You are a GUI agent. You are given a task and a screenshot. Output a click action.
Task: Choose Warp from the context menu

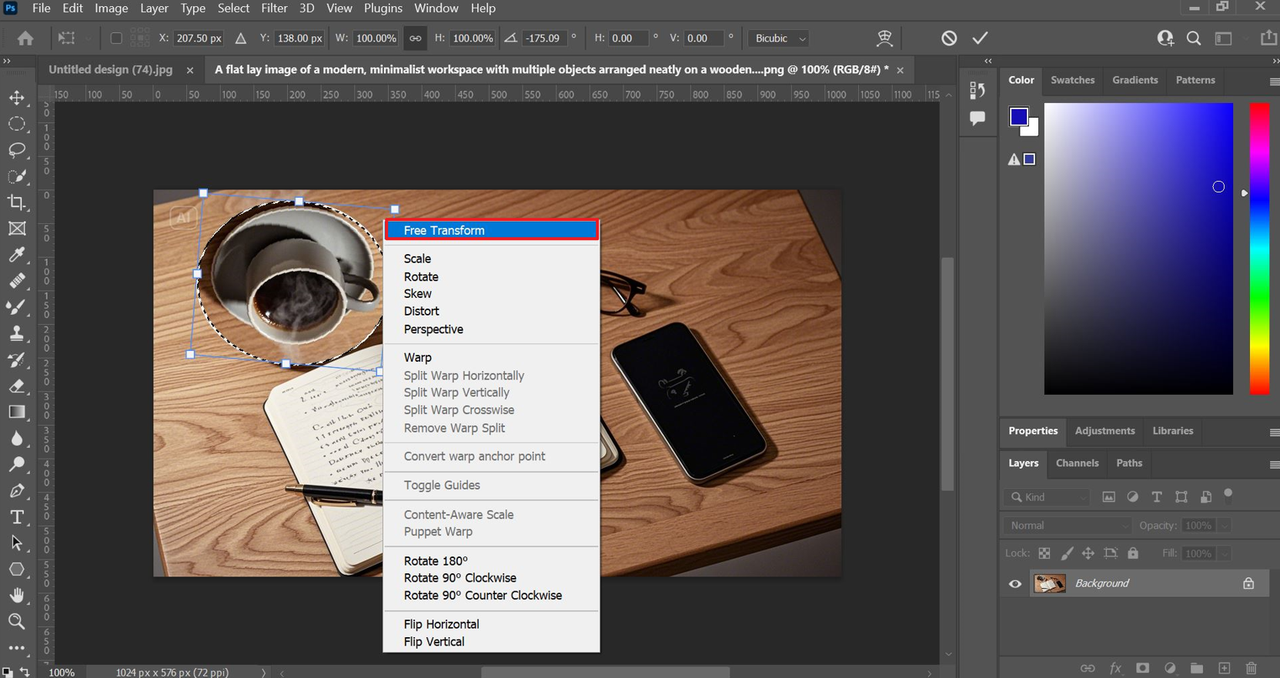418,357
